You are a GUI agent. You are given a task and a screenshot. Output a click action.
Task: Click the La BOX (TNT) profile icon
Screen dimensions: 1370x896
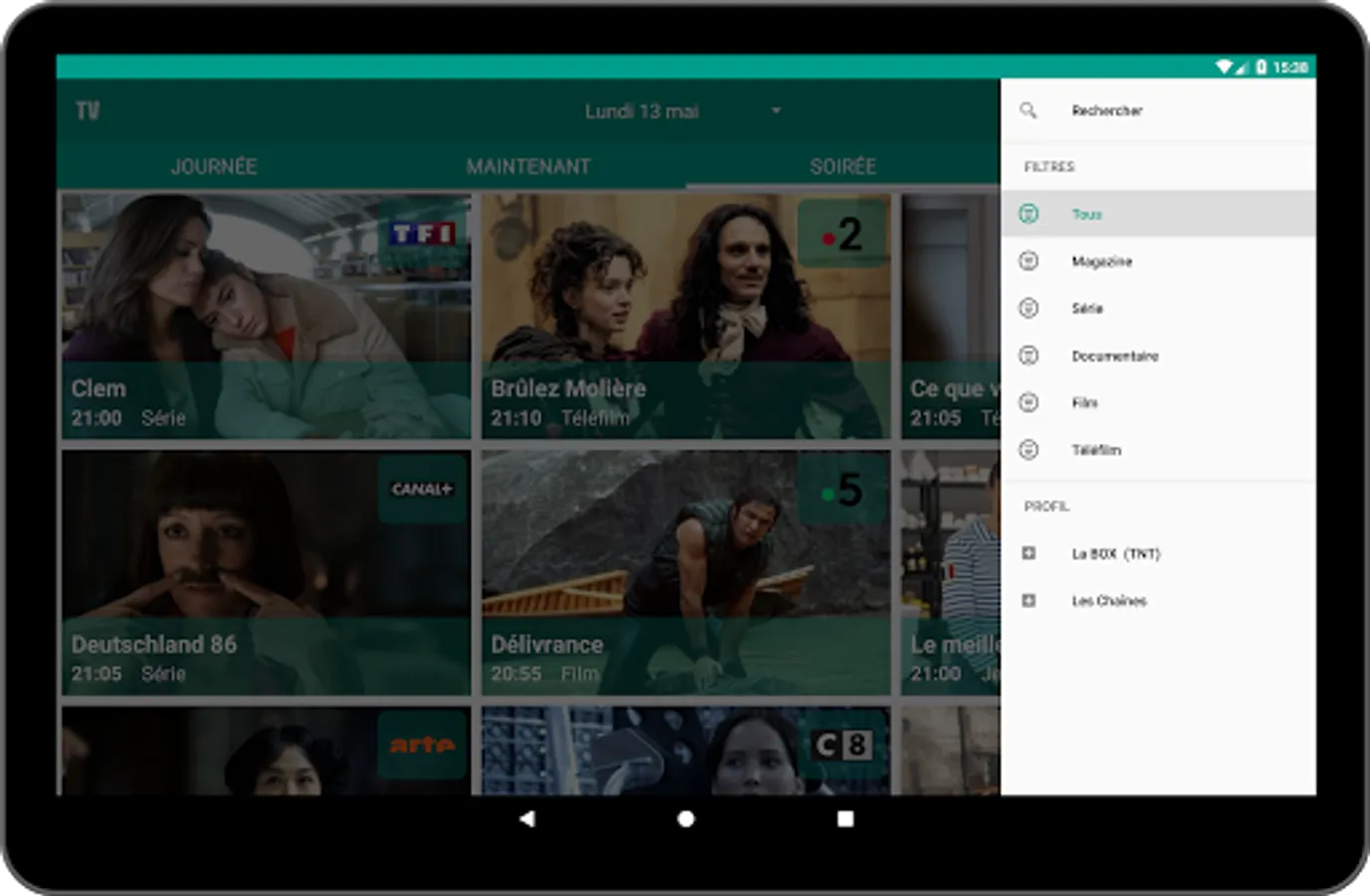tap(1028, 554)
